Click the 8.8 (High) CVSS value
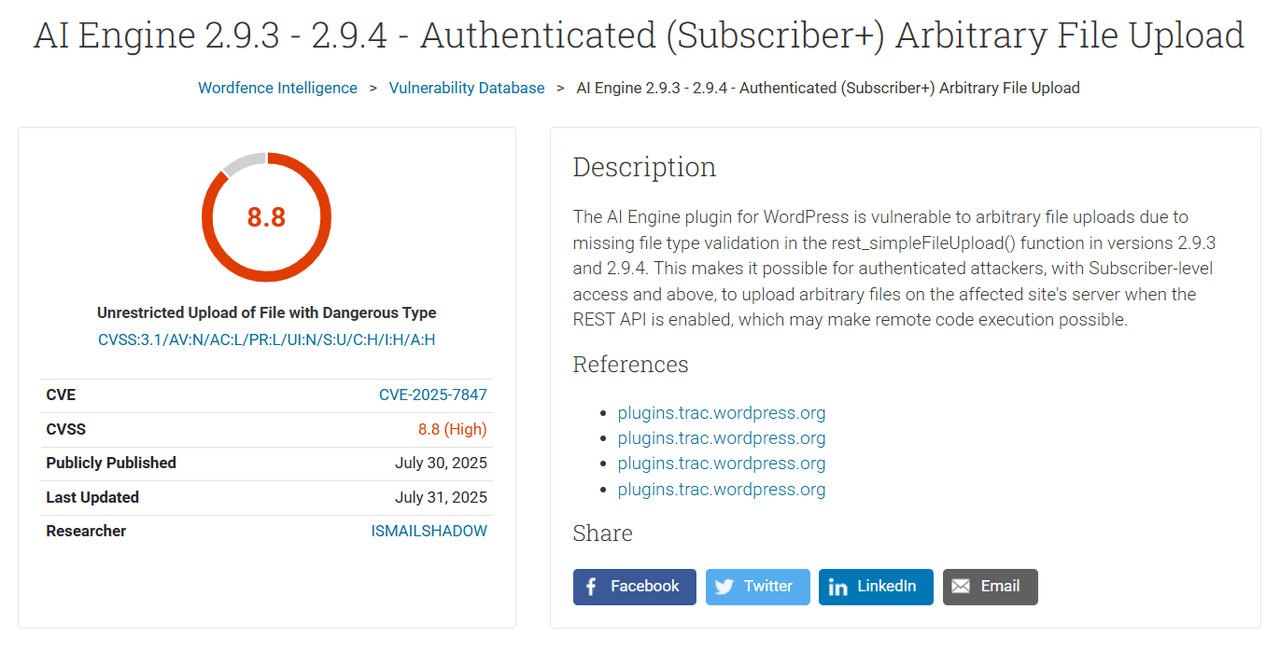Image resolution: width=1280 pixels, height=651 pixels. [452, 429]
